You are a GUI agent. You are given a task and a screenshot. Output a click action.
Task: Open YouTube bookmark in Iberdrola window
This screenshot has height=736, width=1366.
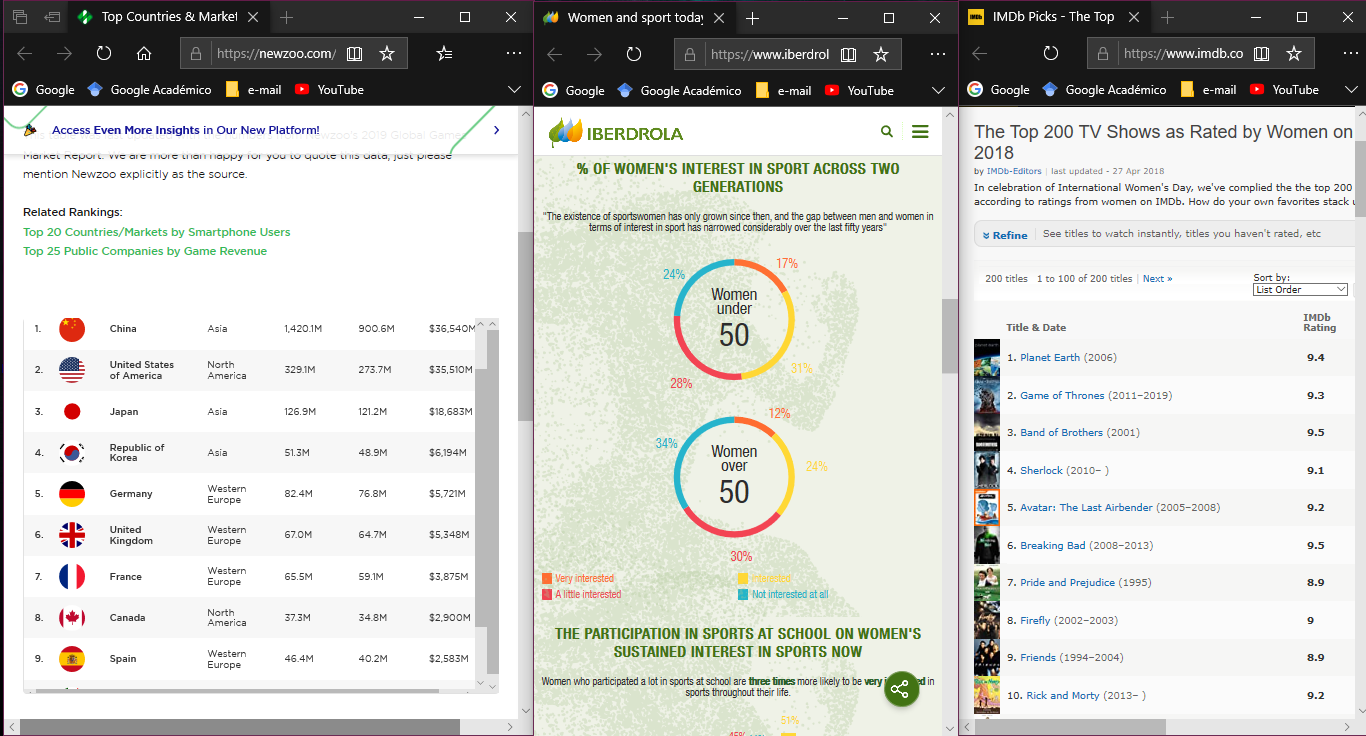click(859, 90)
